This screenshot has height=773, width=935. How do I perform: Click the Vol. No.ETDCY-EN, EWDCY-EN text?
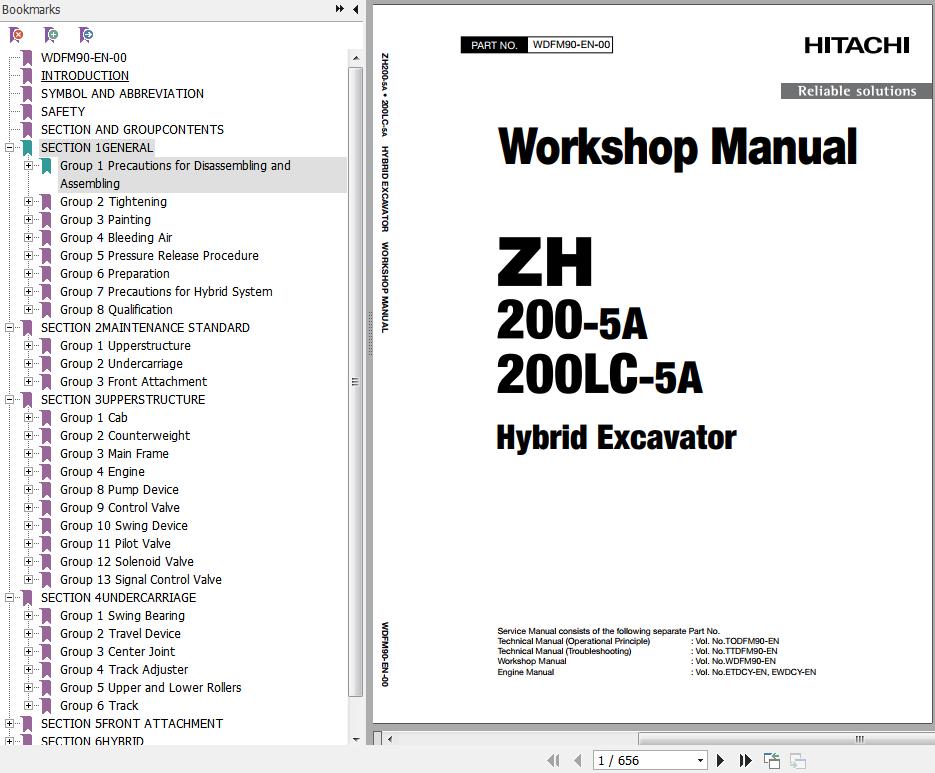[x=756, y=672]
